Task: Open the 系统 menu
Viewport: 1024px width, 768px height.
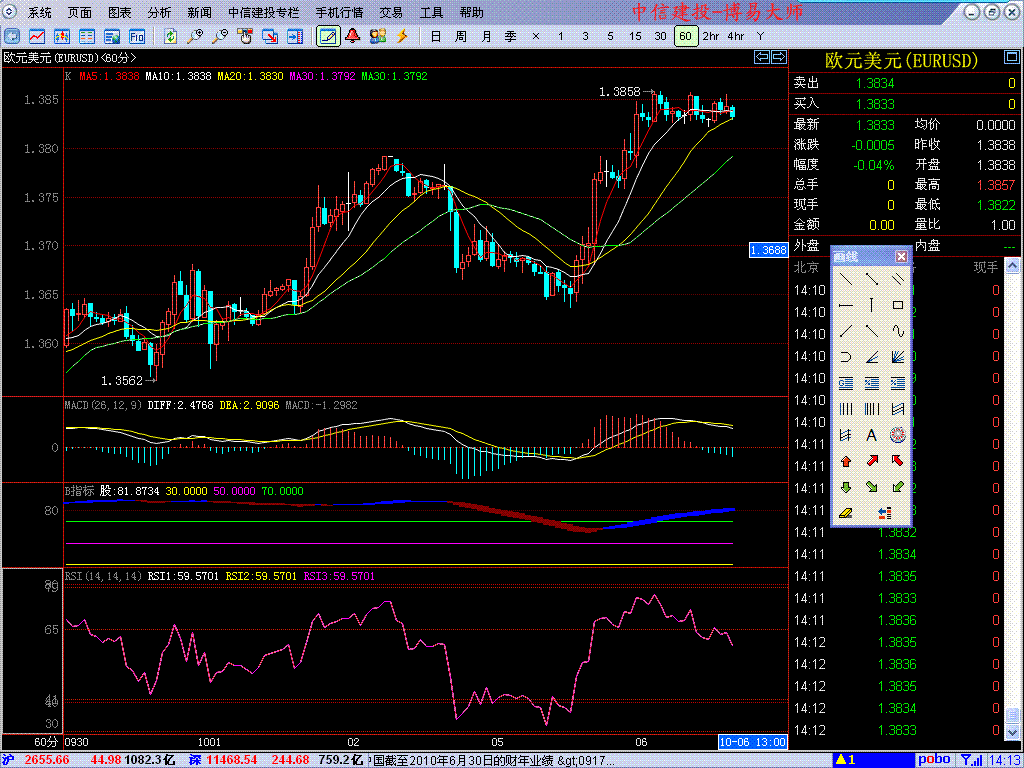Action: pyautogui.click(x=40, y=12)
